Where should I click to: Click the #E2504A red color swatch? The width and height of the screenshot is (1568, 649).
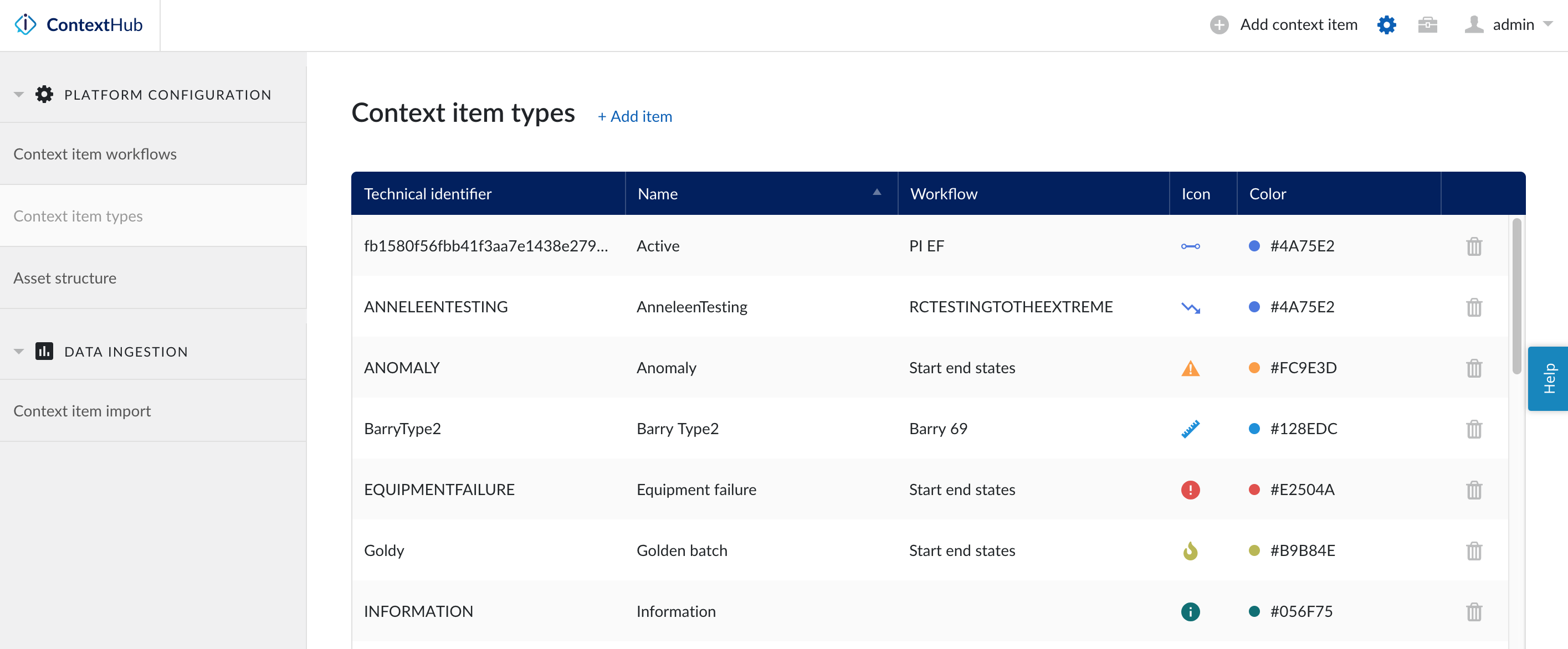click(1254, 490)
